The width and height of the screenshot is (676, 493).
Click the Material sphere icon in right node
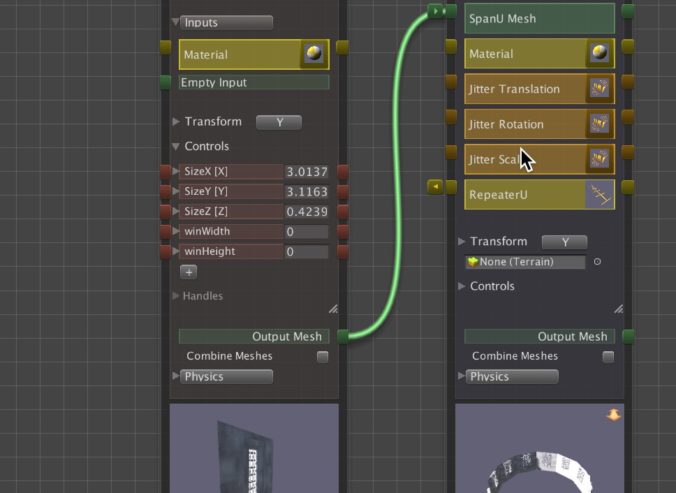[600, 54]
